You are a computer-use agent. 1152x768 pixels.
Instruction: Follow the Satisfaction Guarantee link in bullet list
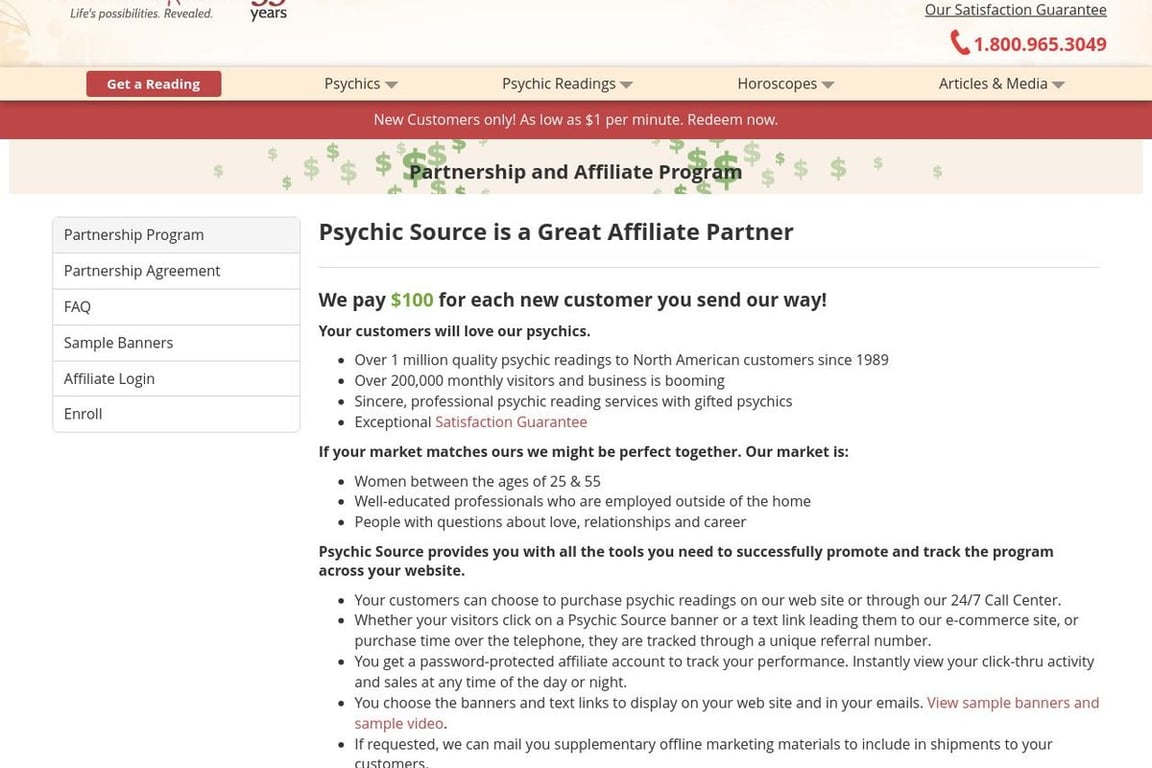click(511, 422)
